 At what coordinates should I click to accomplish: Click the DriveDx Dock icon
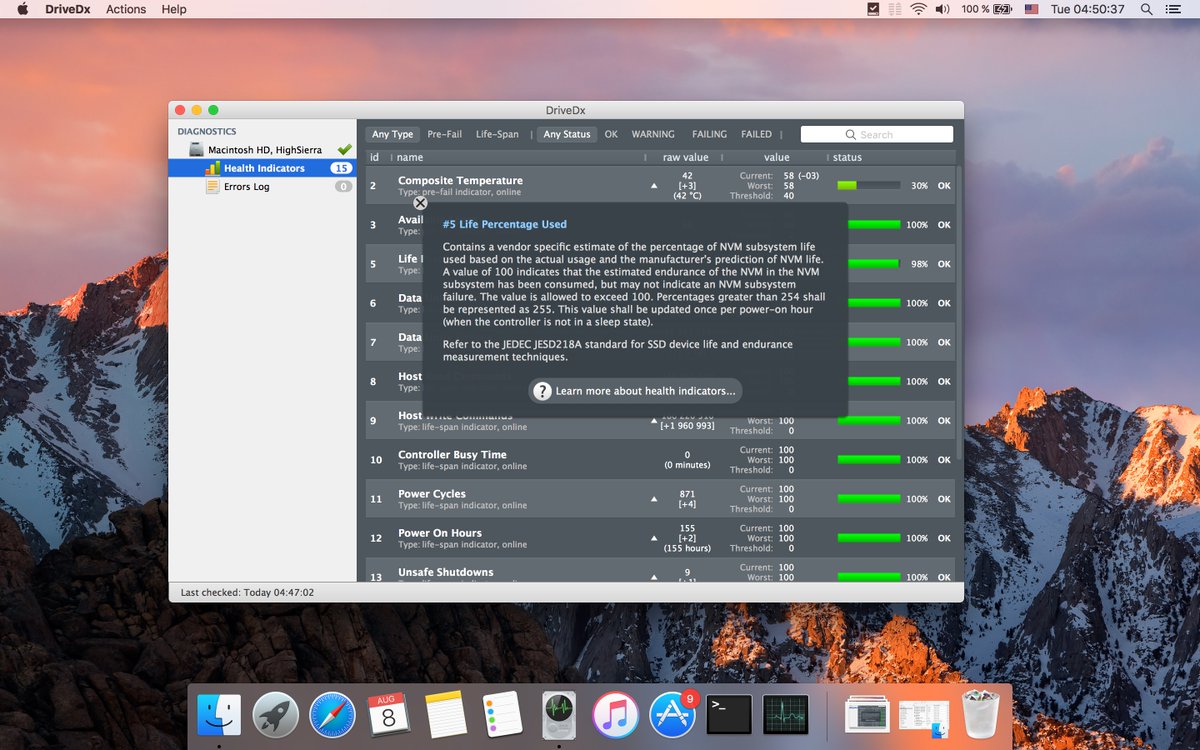[559, 715]
